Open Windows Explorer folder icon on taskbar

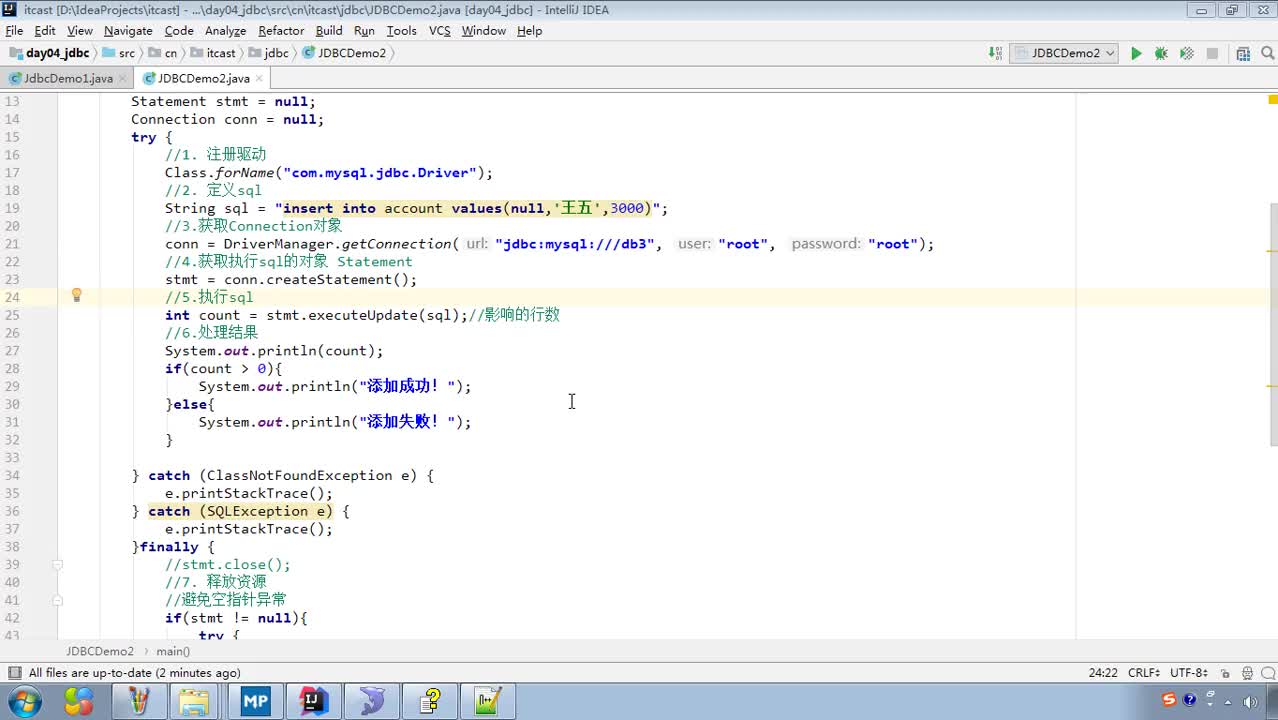(x=196, y=701)
